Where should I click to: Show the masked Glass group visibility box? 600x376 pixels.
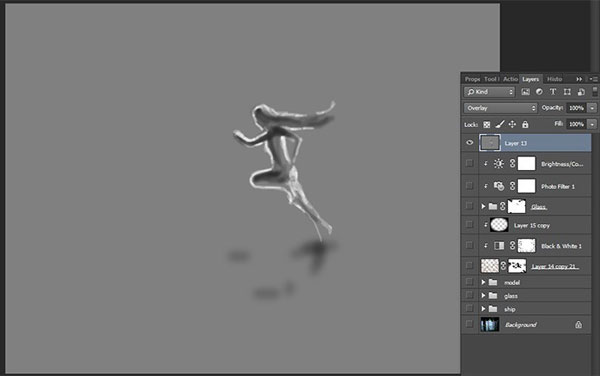pyautogui.click(x=469, y=206)
